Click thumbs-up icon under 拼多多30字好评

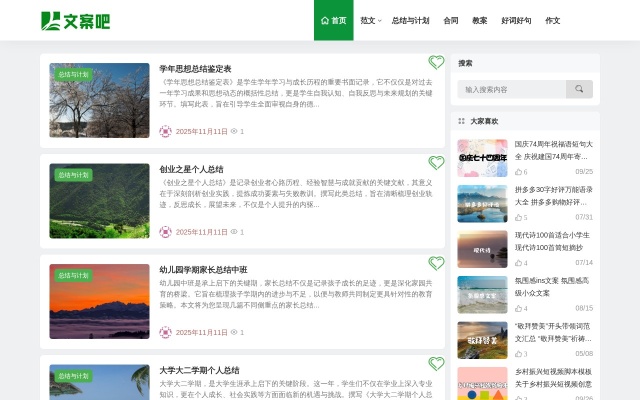518,217
